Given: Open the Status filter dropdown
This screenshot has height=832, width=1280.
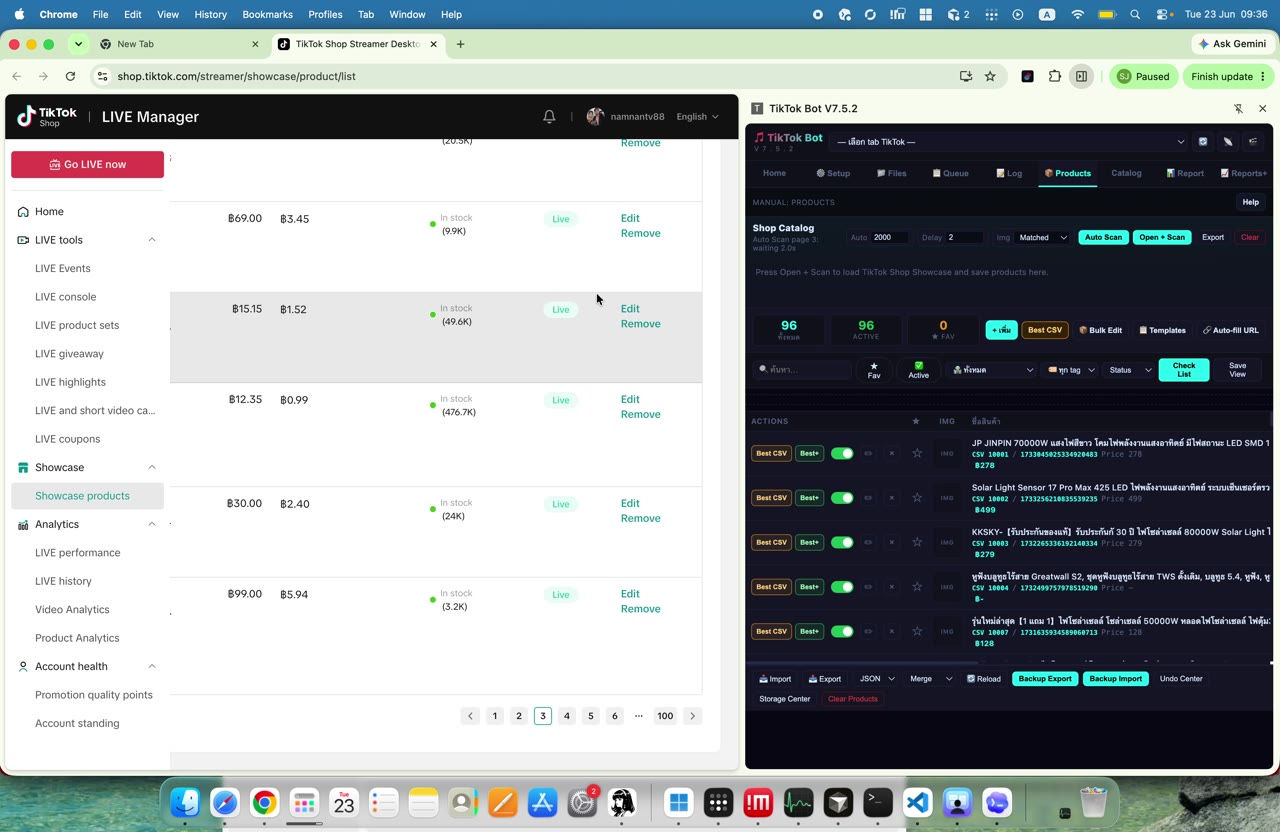Looking at the screenshot, I should click(x=1130, y=370).
